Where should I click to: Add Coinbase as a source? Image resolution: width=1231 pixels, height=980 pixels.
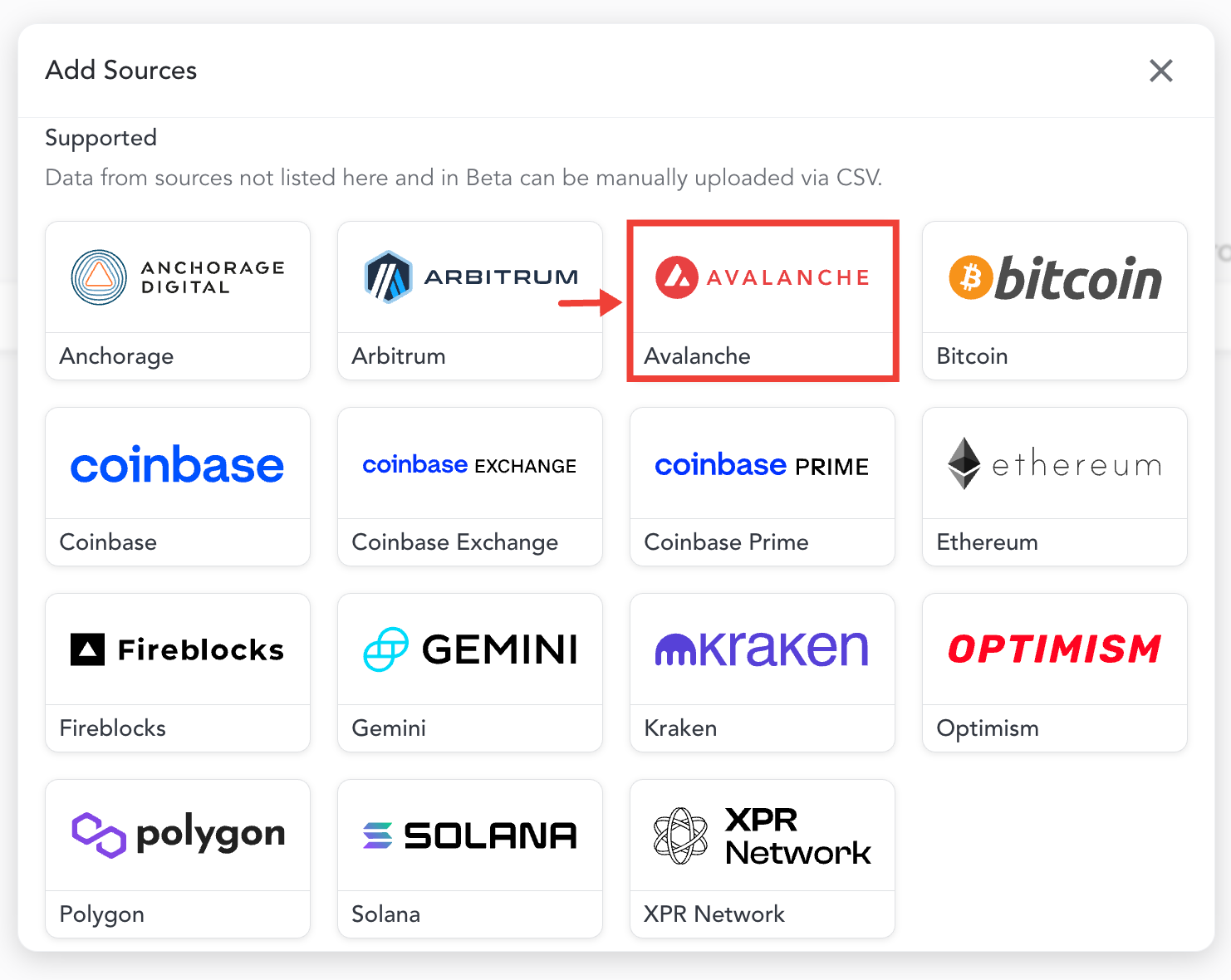(x=177, y=488)
